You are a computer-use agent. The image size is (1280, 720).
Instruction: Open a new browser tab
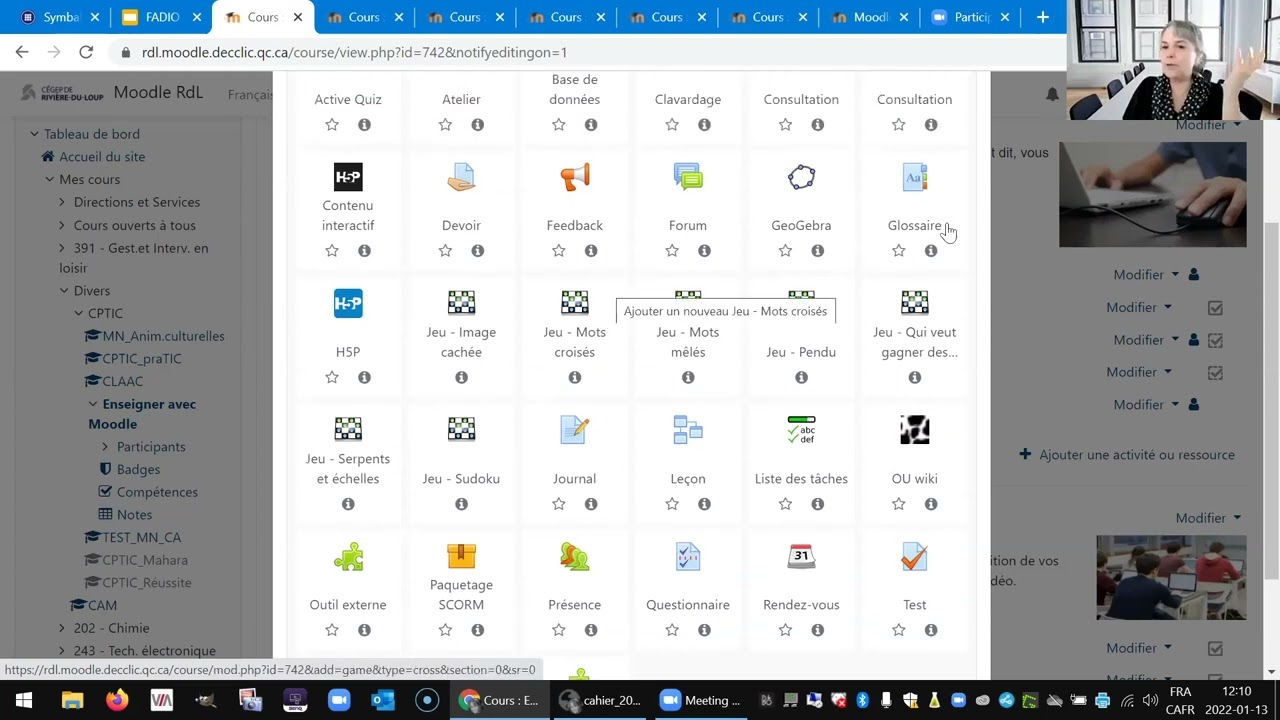[1042, 17]
